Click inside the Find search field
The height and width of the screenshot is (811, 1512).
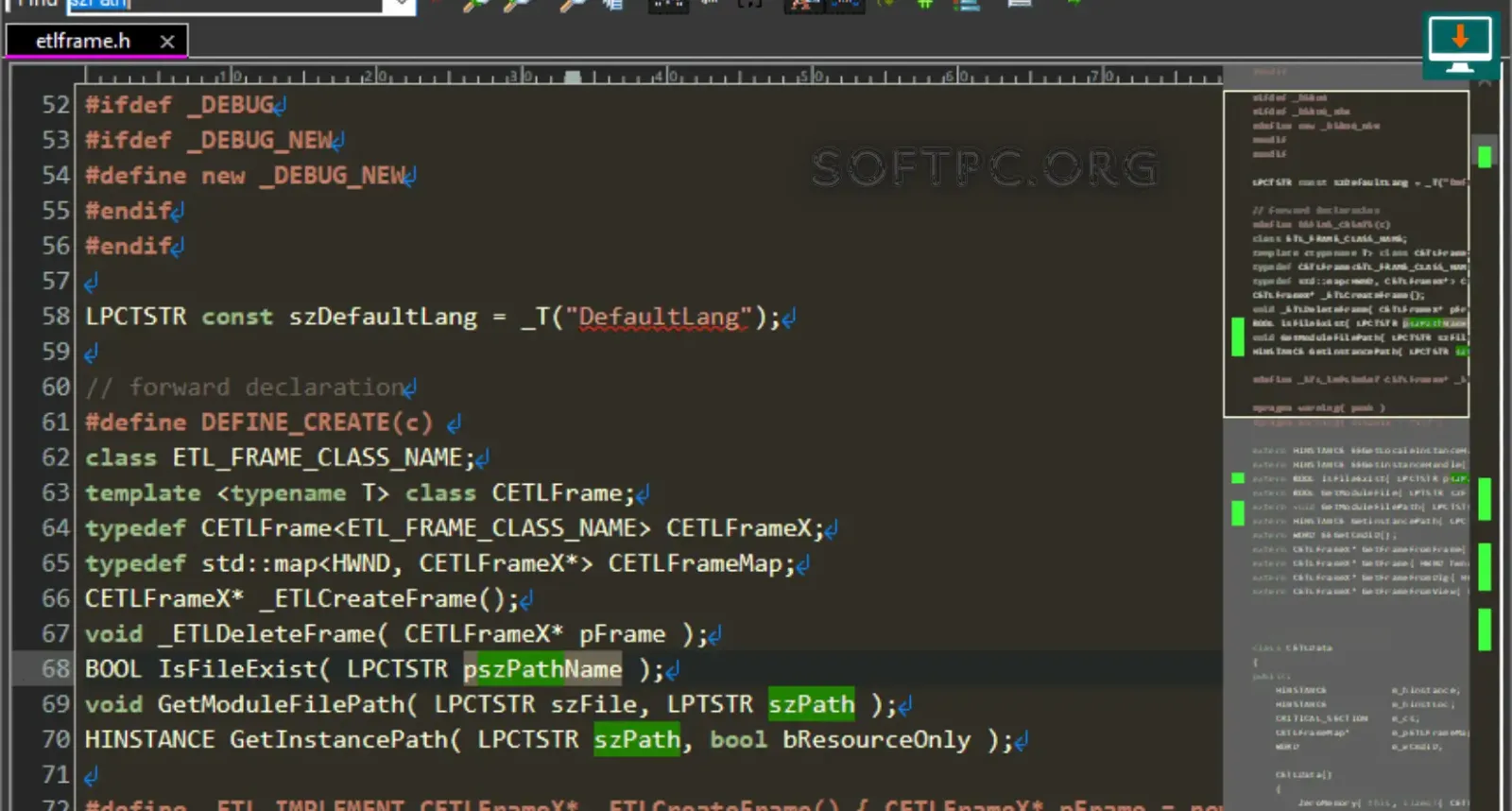[x=225, y=5]
